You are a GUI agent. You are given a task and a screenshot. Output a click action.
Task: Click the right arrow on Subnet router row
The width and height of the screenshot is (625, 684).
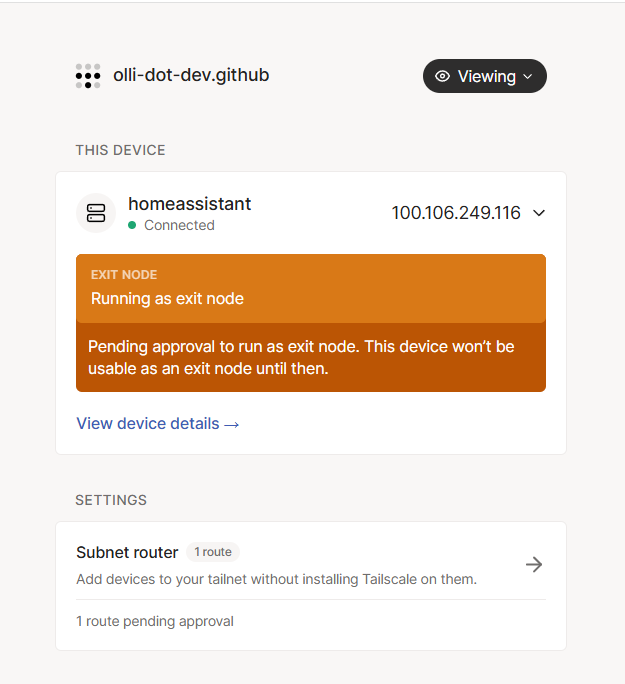pos(534,564)
